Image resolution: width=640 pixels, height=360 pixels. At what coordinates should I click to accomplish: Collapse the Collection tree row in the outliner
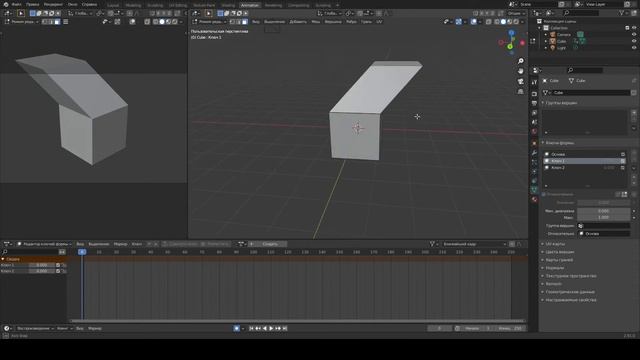(540, 28)
